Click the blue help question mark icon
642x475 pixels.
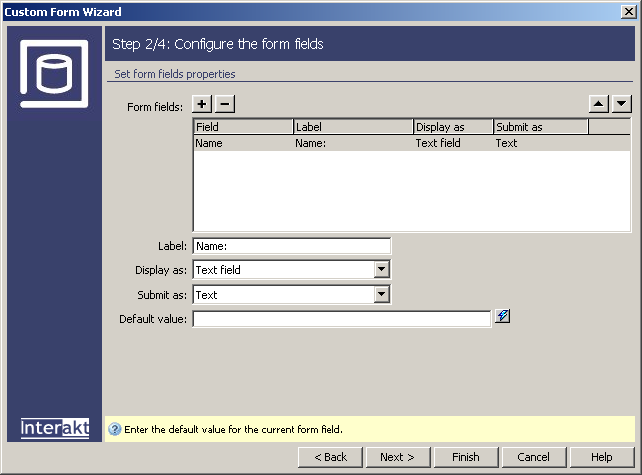pyautogui.click(x=114, y=429)
